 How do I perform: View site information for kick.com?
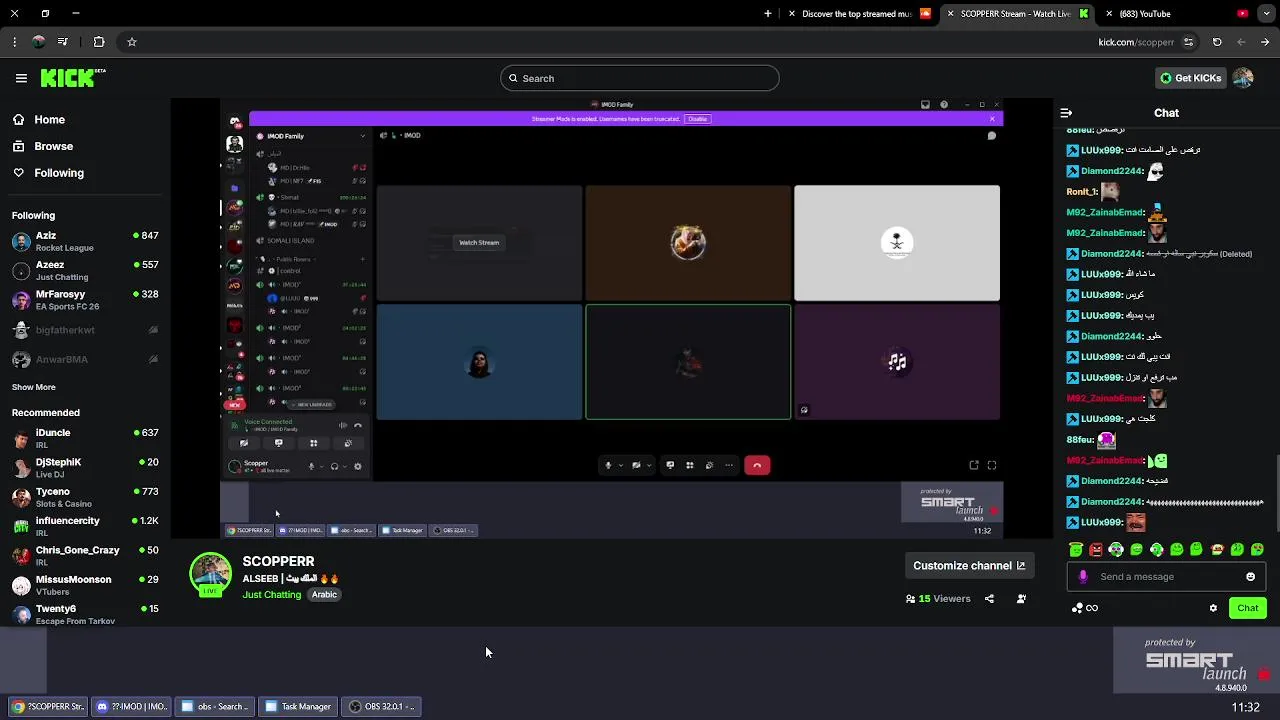tap(1188, 42)
